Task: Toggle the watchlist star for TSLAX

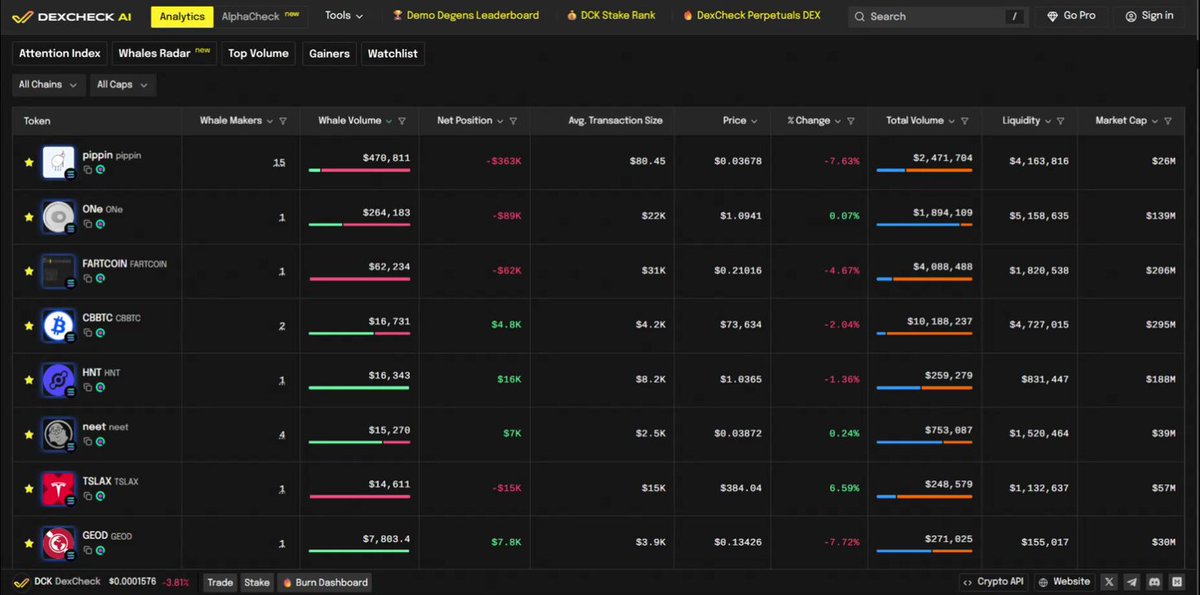Action: 29,488
